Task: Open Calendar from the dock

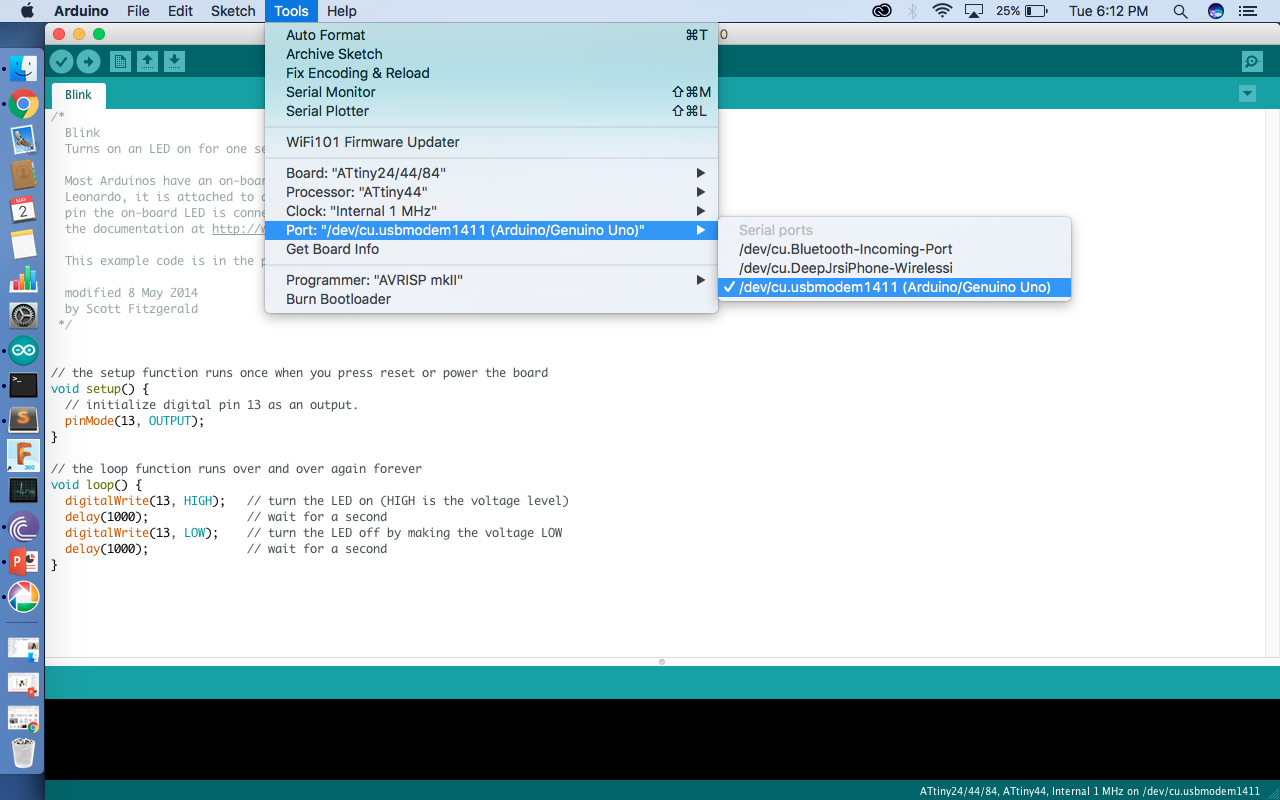Action: pyautogui.click(x=23, y=210)
